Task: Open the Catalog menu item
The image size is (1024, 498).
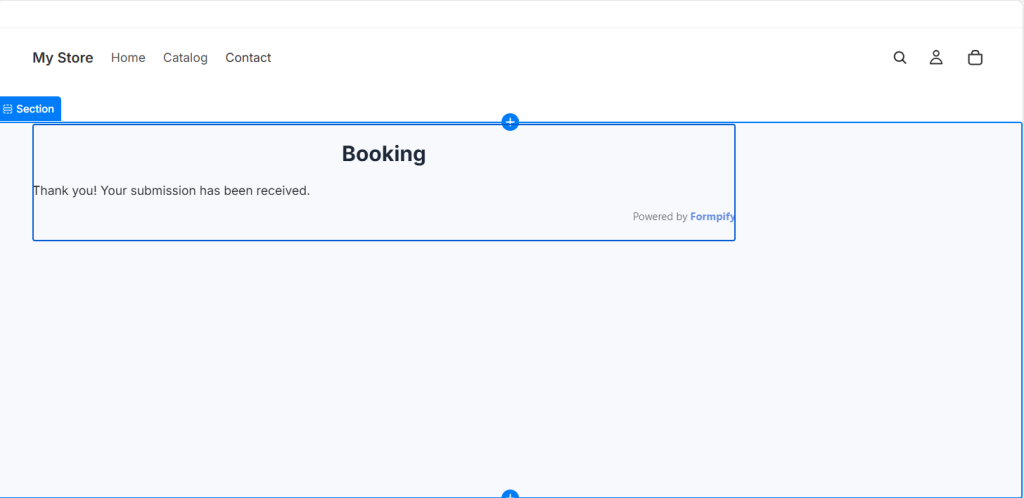Action: (x=185, y=58)
